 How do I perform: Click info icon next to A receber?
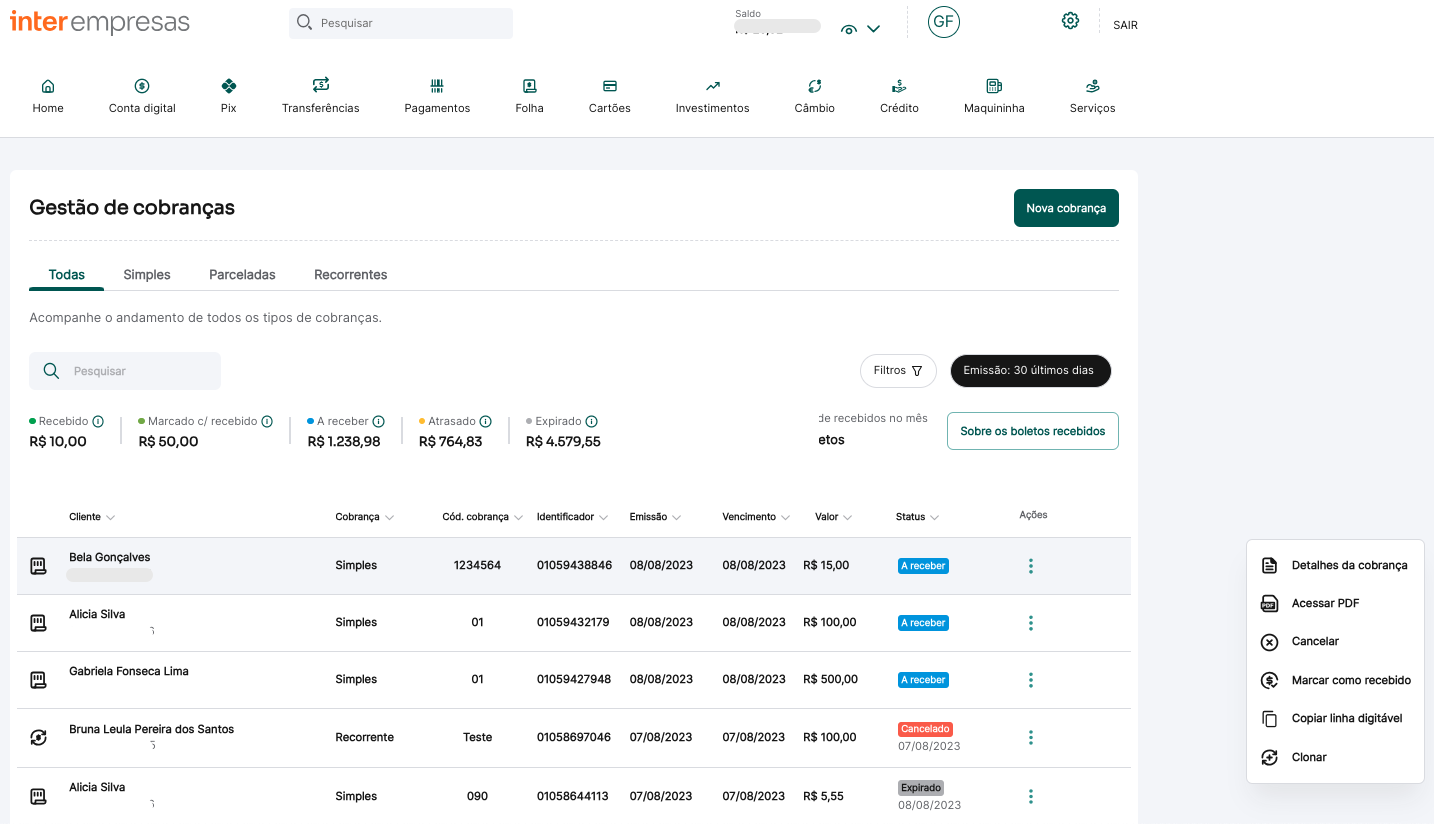(x=378, y=421)
